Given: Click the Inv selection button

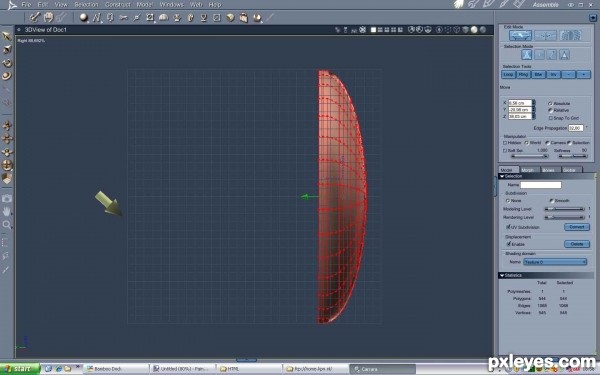Looking at the screenshot, I should click(553, 75).
